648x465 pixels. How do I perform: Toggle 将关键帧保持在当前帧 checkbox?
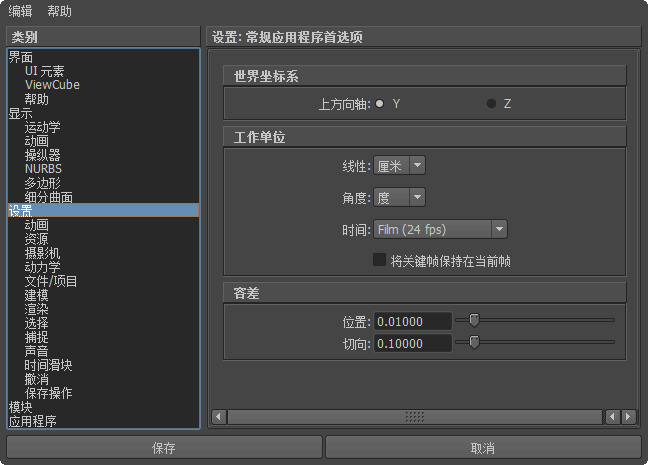click(379, 260)
